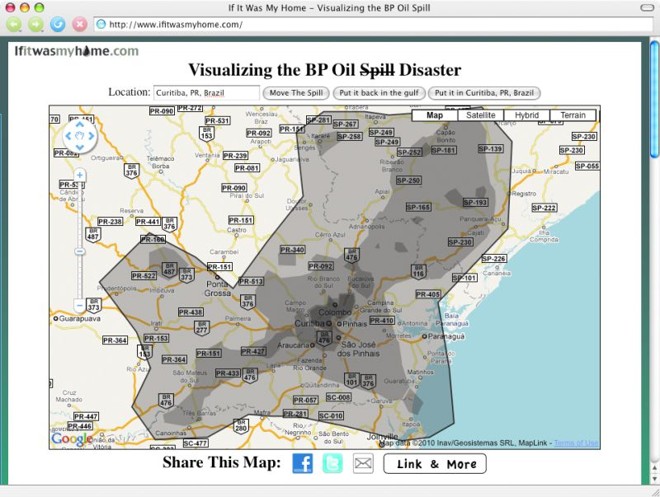The image size is (660, 497).
Task: Click the scrollbar down arrow
Action: 654,478
